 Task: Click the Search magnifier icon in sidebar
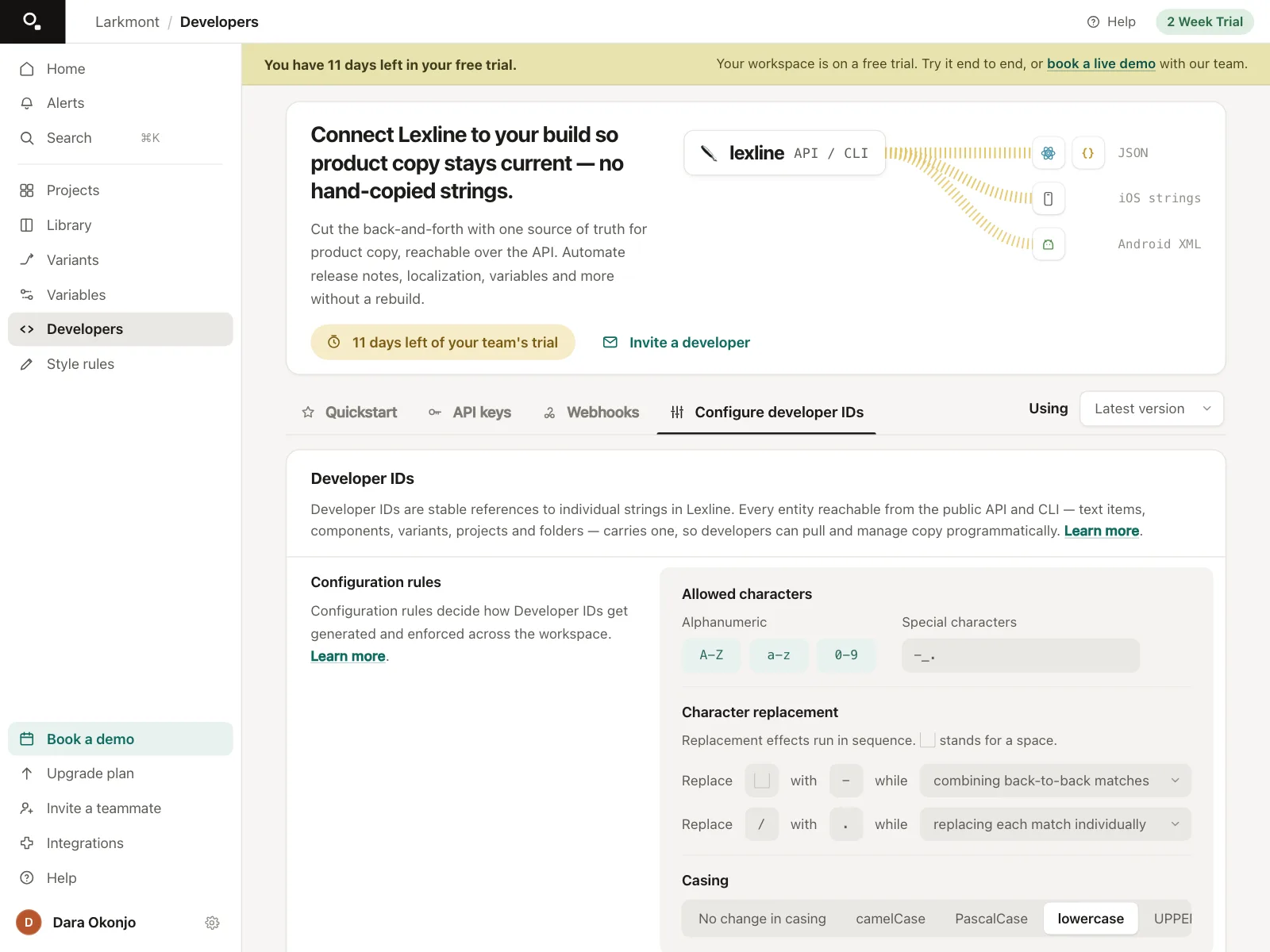[x=27, y=138]
